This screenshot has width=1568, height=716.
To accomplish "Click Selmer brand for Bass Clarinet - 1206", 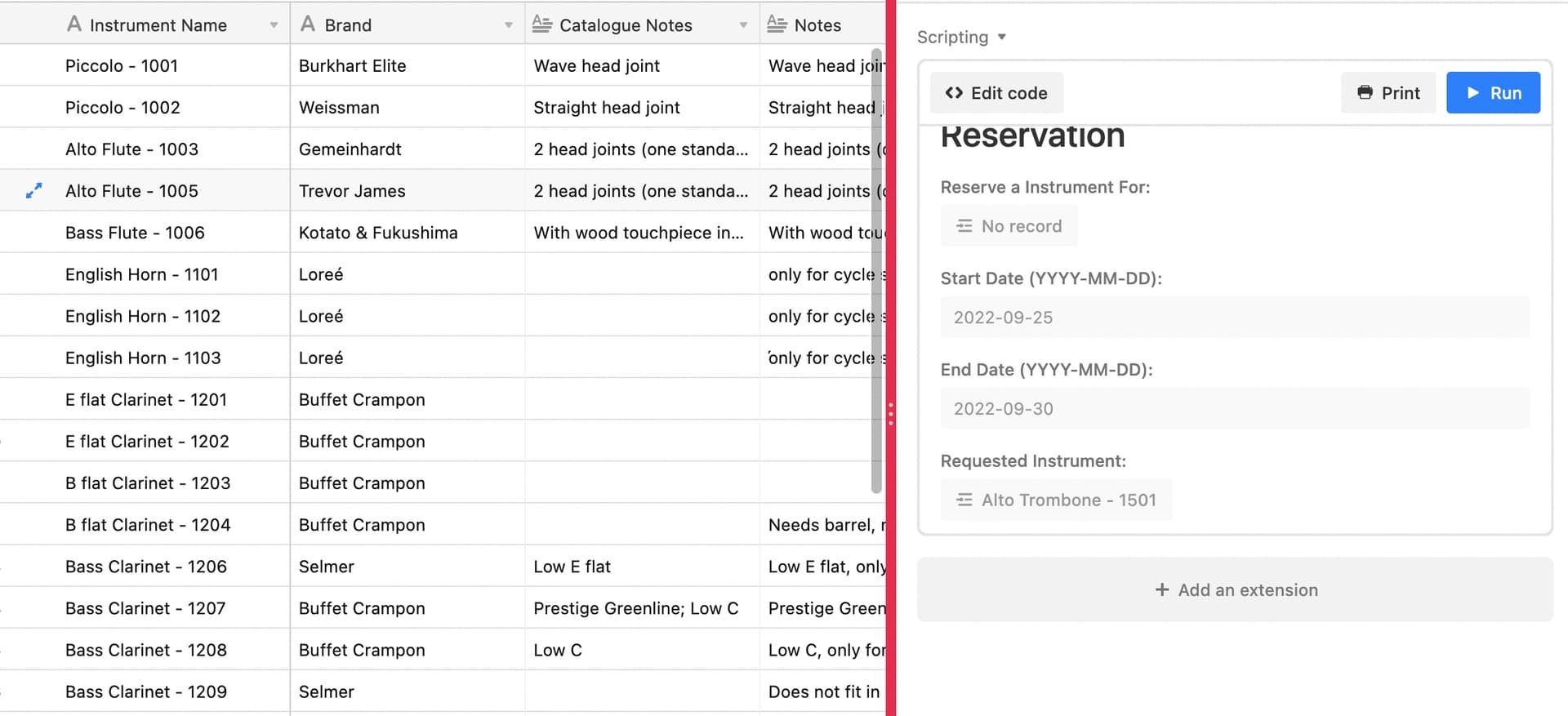I will click(x=408, y=567).
